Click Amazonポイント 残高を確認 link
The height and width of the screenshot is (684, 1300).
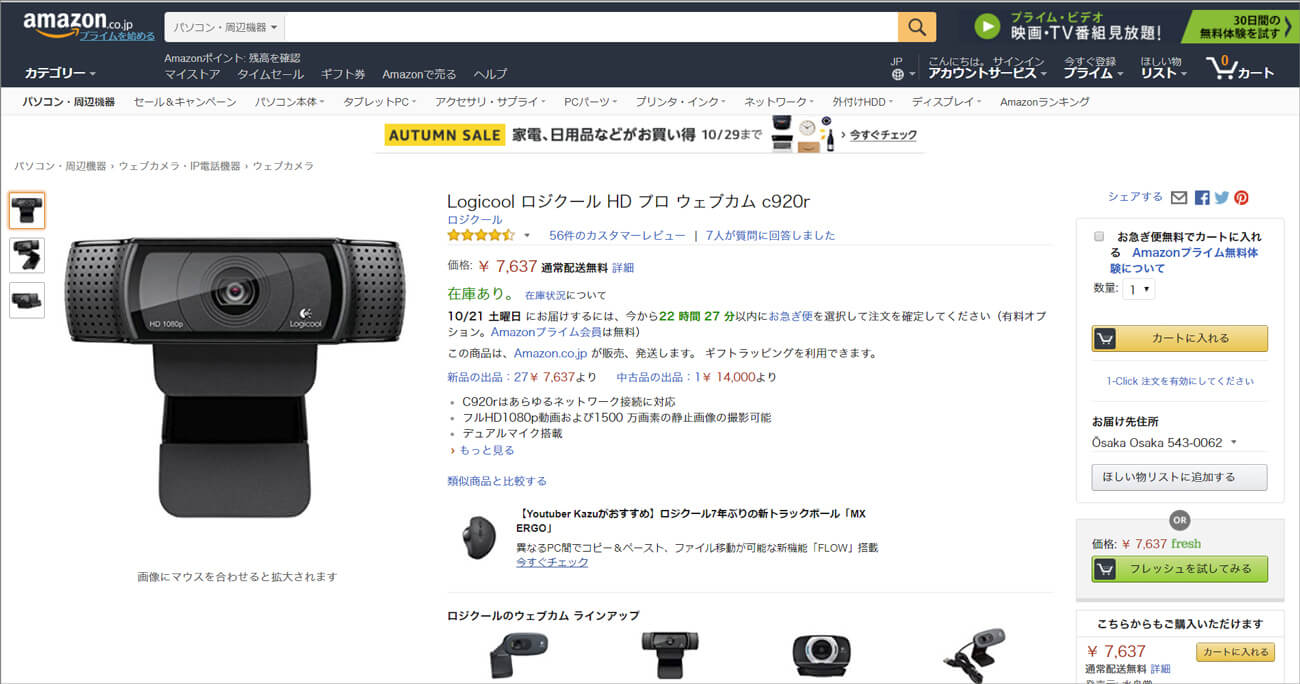click(232, 58)
